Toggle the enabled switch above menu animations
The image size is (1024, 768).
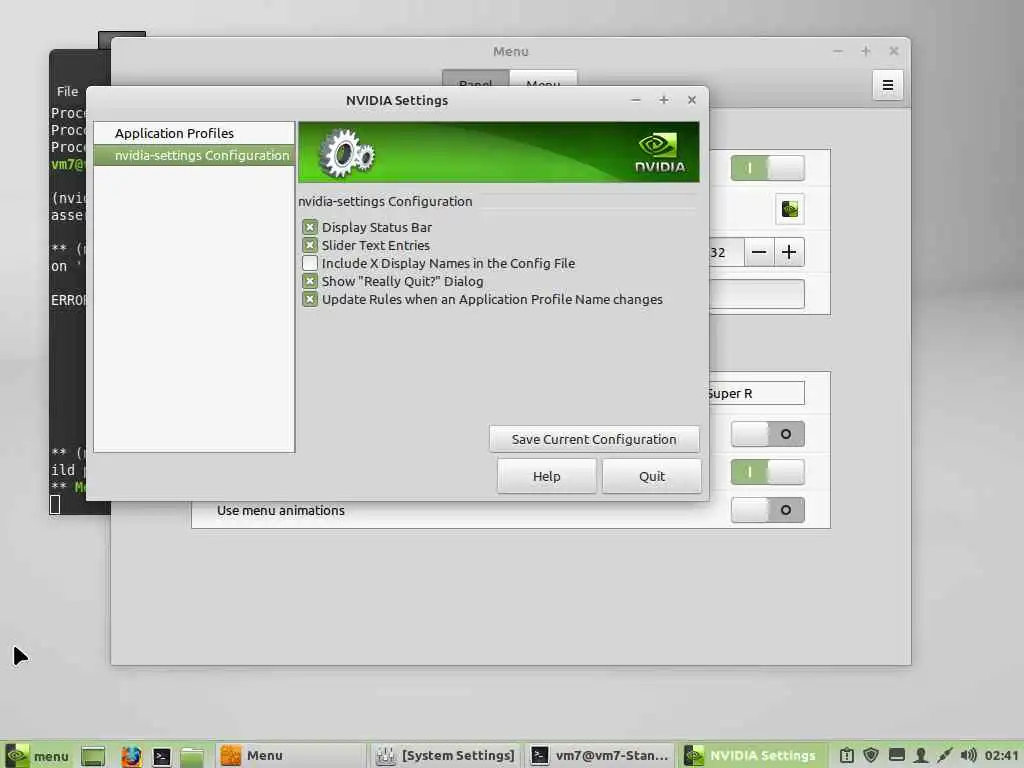(x=767, y=472)
